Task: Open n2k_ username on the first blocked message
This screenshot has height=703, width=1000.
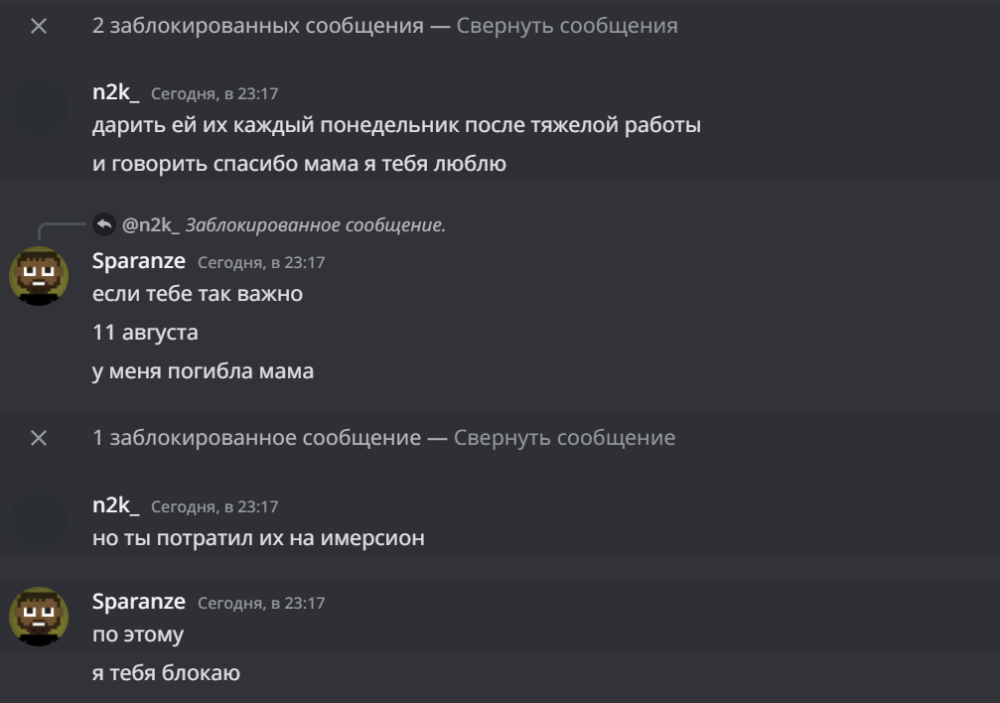Action: (x=115, y=92)
